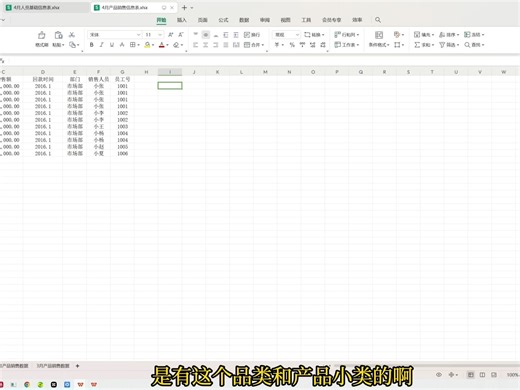This screenshot has height=390, width=520.
Task: Select the 3月 sheet tab
Action: pos(53,366)
